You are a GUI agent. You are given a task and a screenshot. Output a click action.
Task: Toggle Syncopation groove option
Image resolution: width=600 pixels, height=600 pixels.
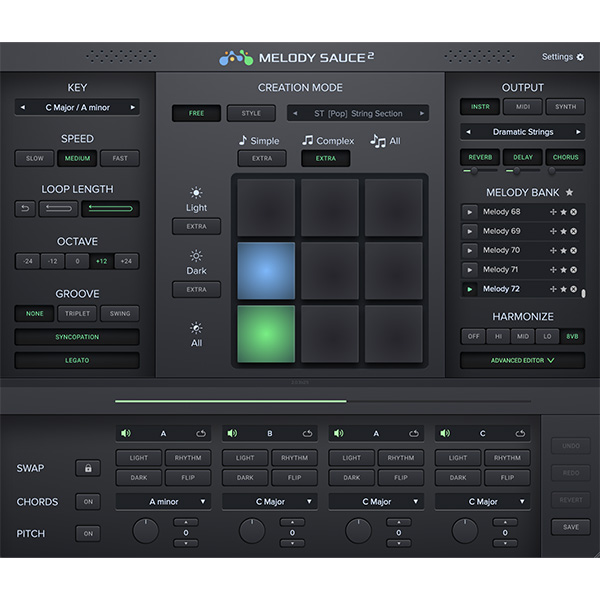click(x=77, y=337)
